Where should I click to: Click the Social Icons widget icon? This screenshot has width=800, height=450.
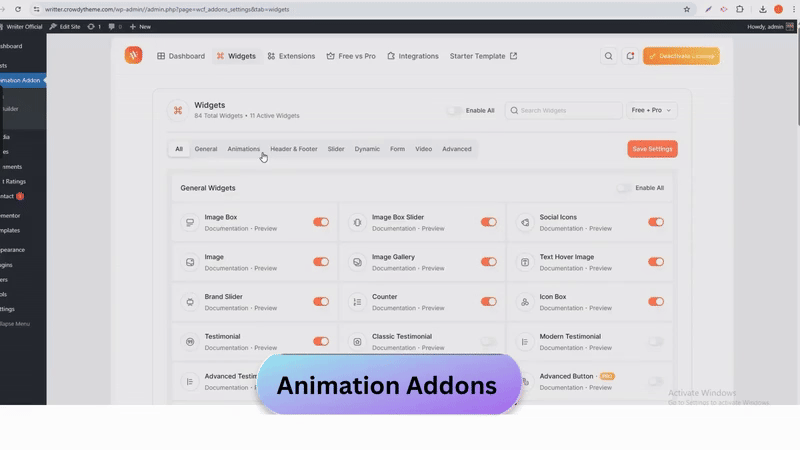coord(524,222)
